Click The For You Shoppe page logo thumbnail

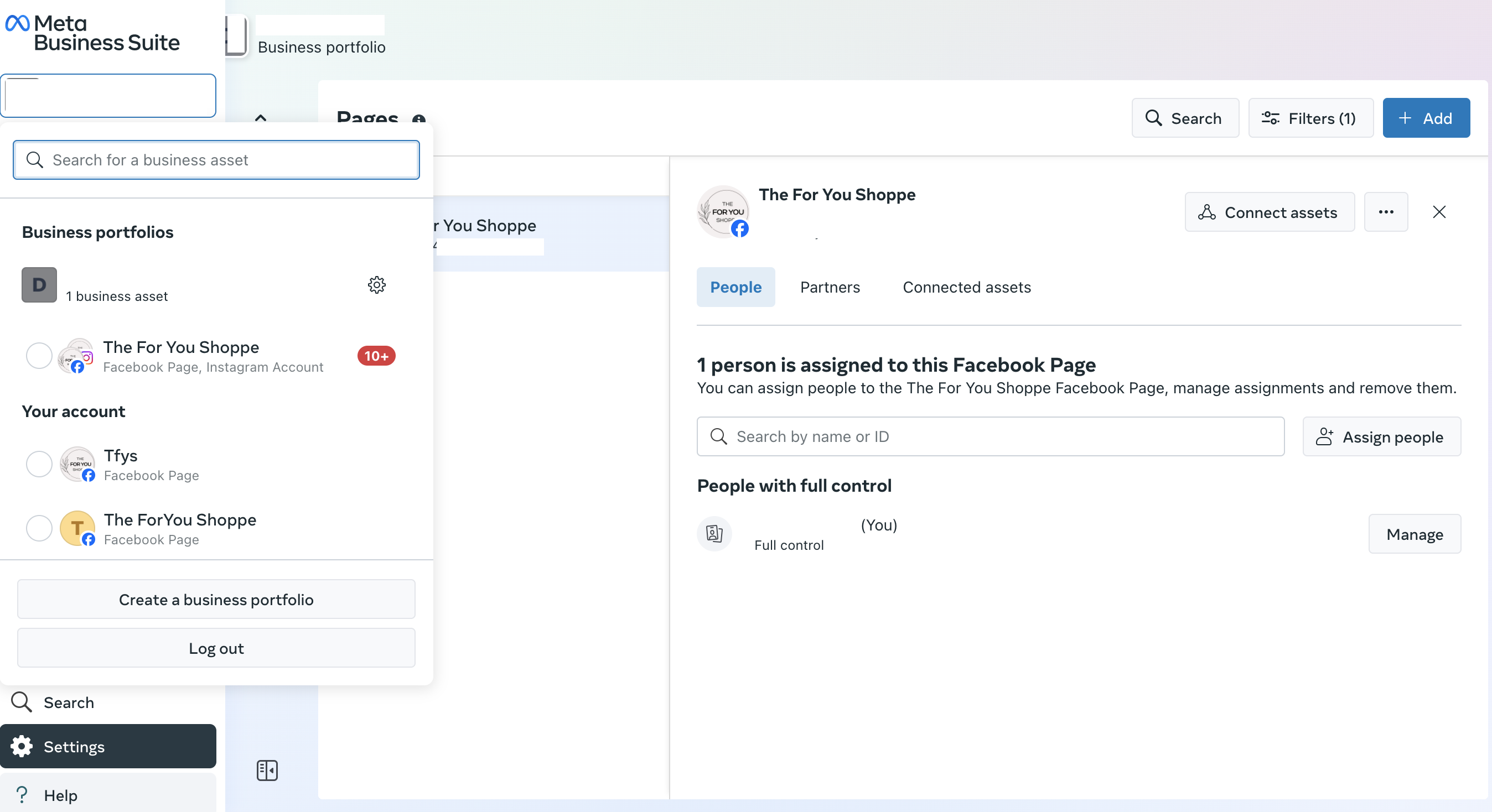tap(723, 212)
